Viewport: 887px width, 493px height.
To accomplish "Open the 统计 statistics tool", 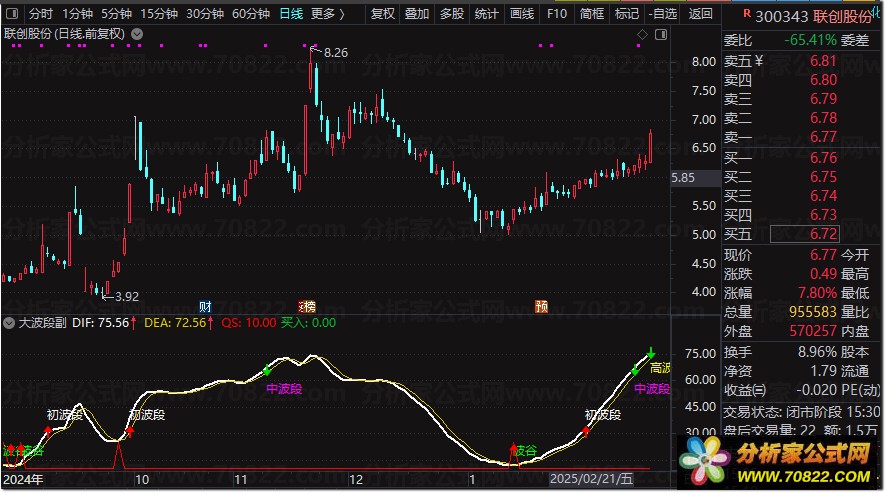I will point(486,14).
